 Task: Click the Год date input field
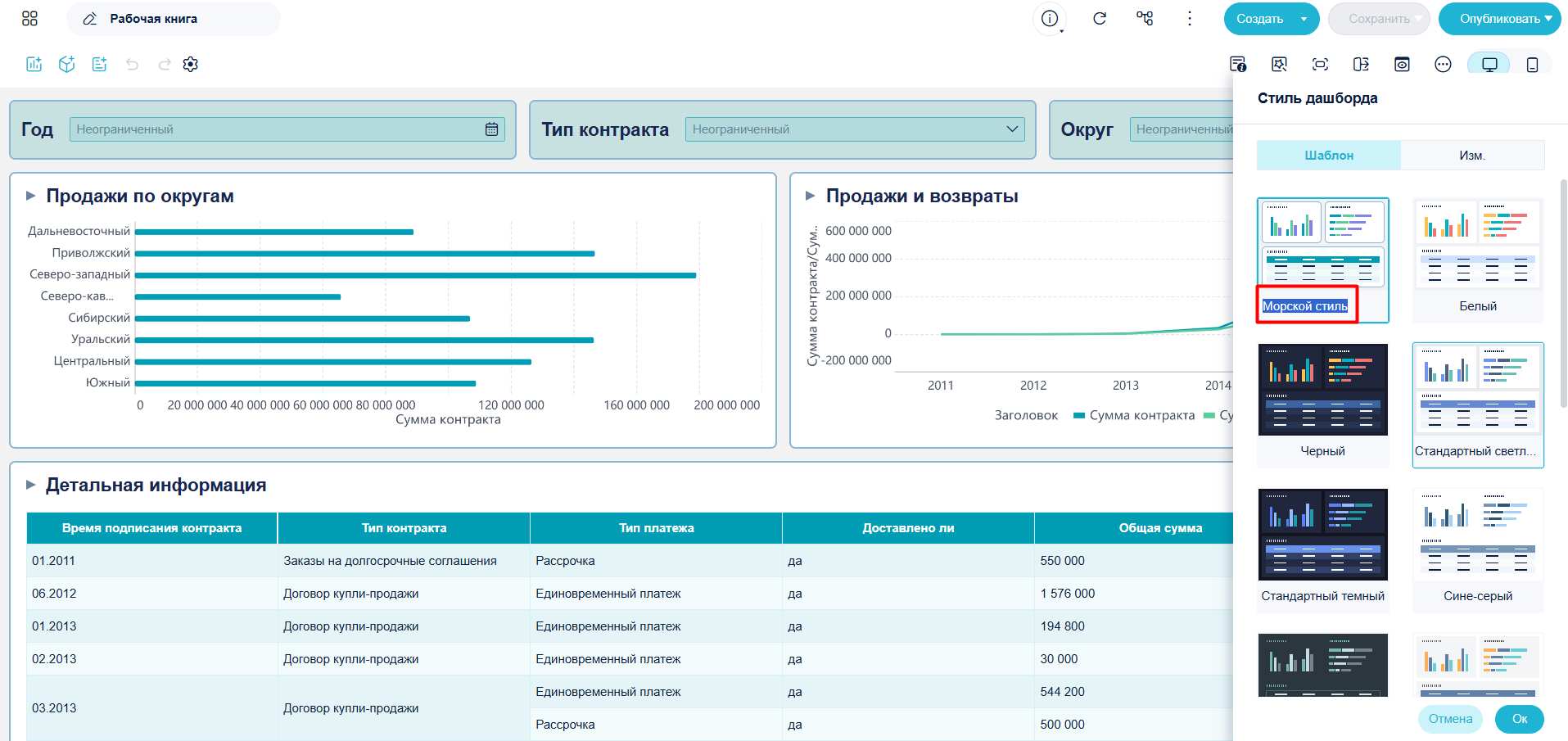(287, 129)
